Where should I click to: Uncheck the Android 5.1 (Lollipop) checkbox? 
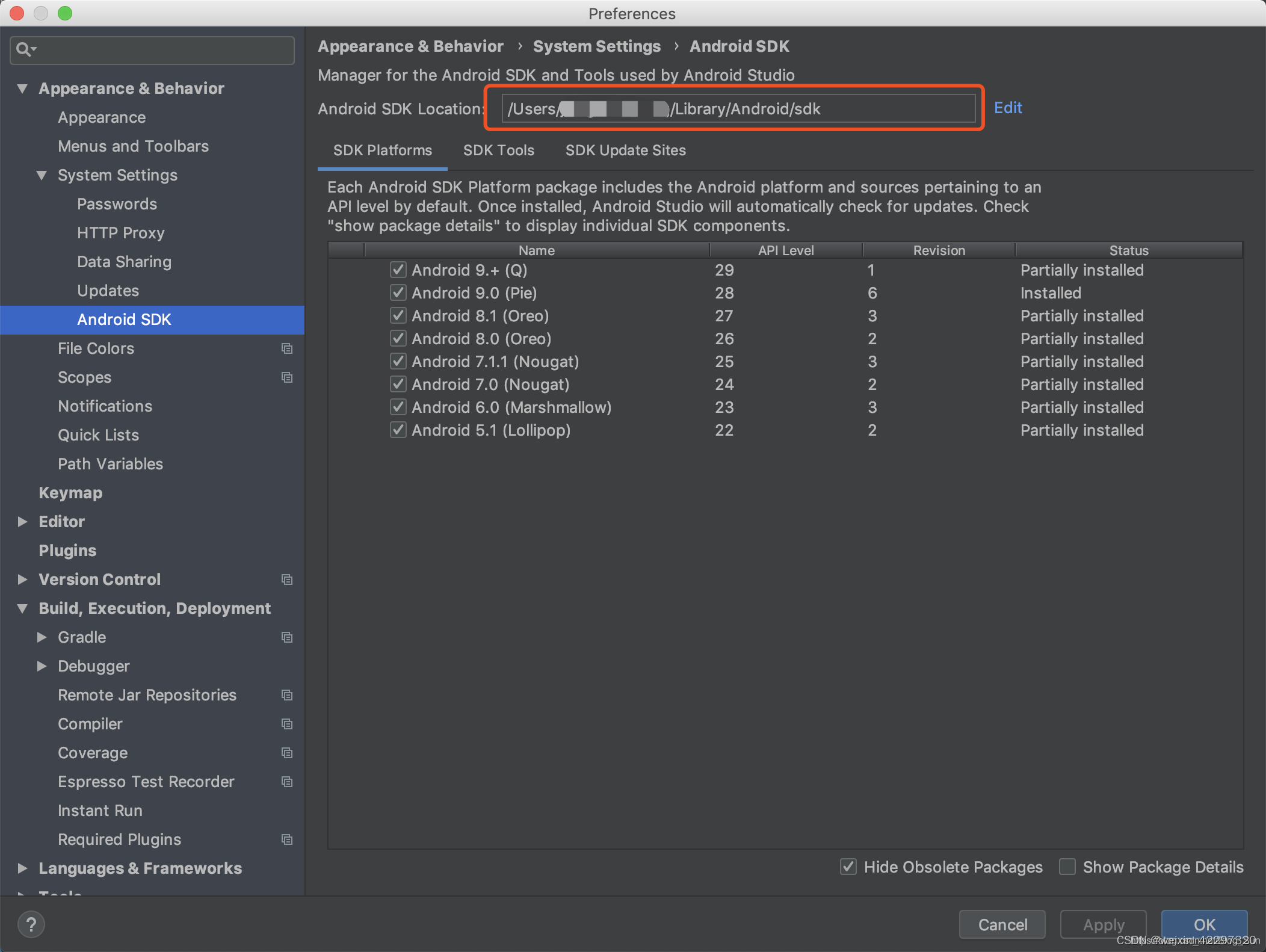[398, 430]
